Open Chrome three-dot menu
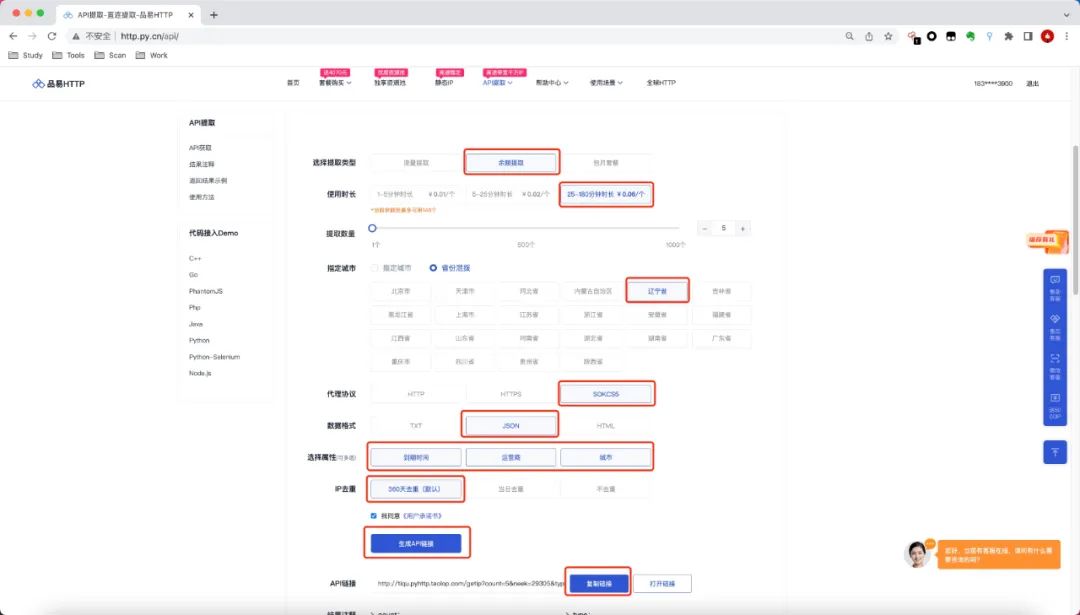The width and height of the screenshot is (1080, 615). pyautogui.click(x=1066, y=36)
